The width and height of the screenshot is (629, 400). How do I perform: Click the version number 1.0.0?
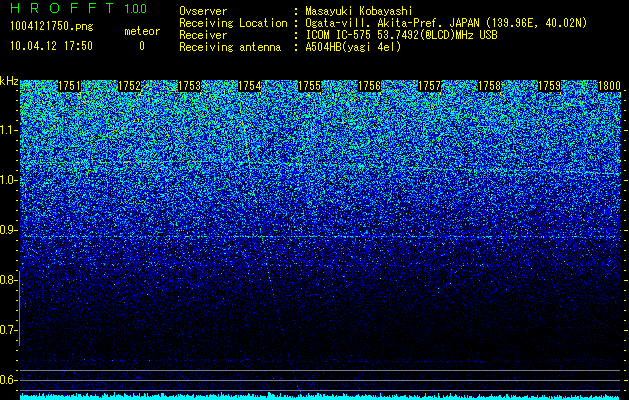tap(136, 9)
